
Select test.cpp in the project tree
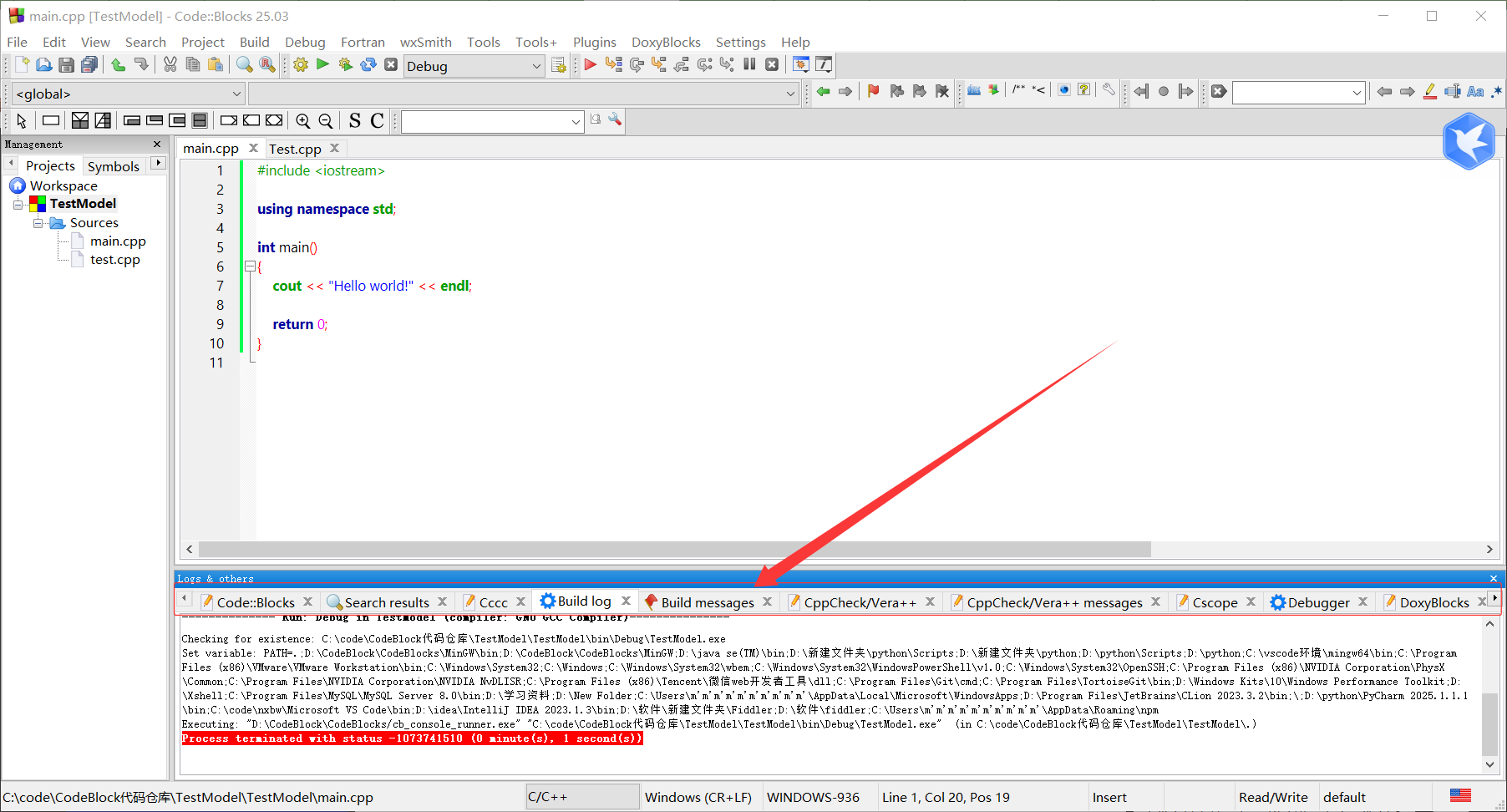coord(114,260)
